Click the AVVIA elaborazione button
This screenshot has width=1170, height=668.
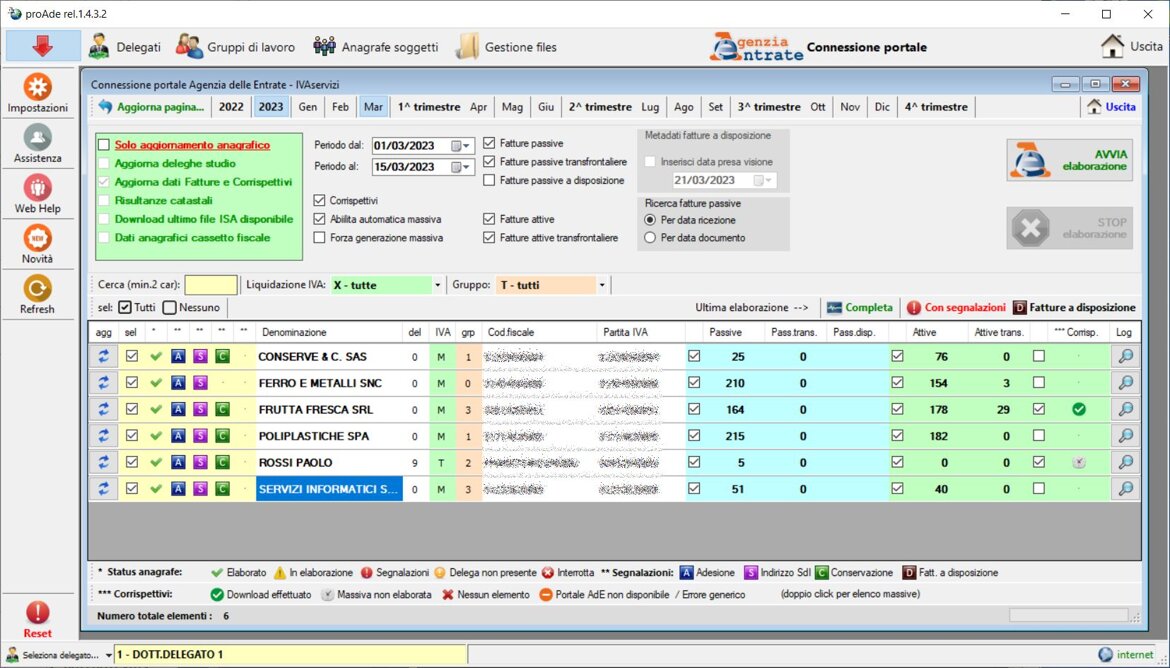1069,160
